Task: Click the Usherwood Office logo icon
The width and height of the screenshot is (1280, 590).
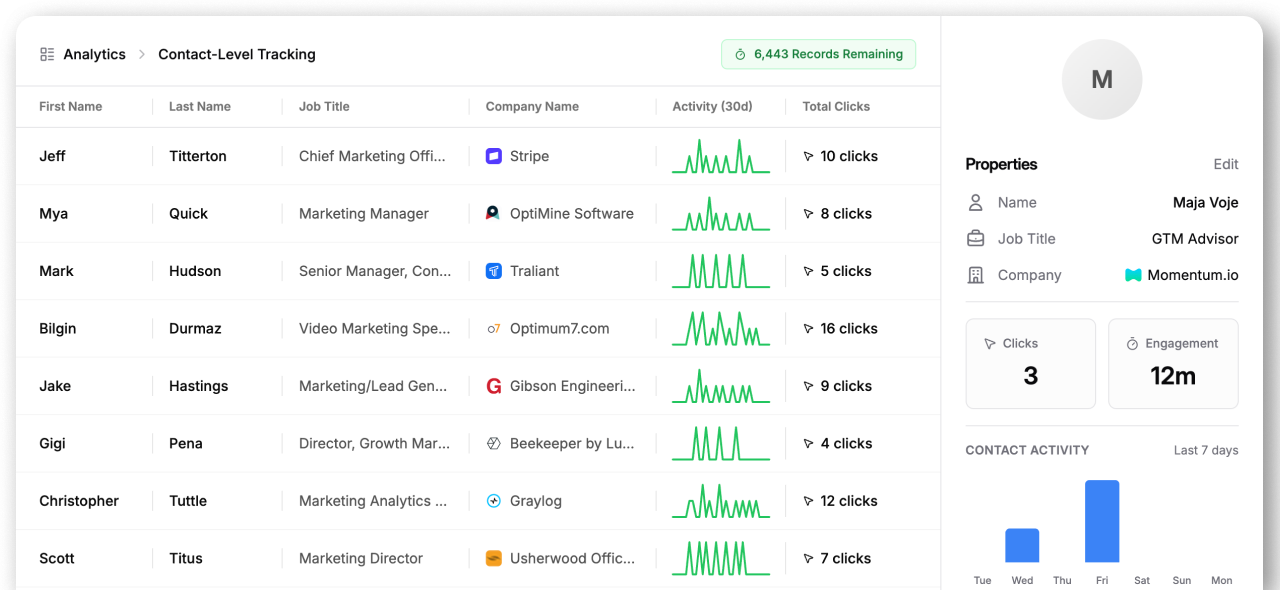Action: (493, 558)
